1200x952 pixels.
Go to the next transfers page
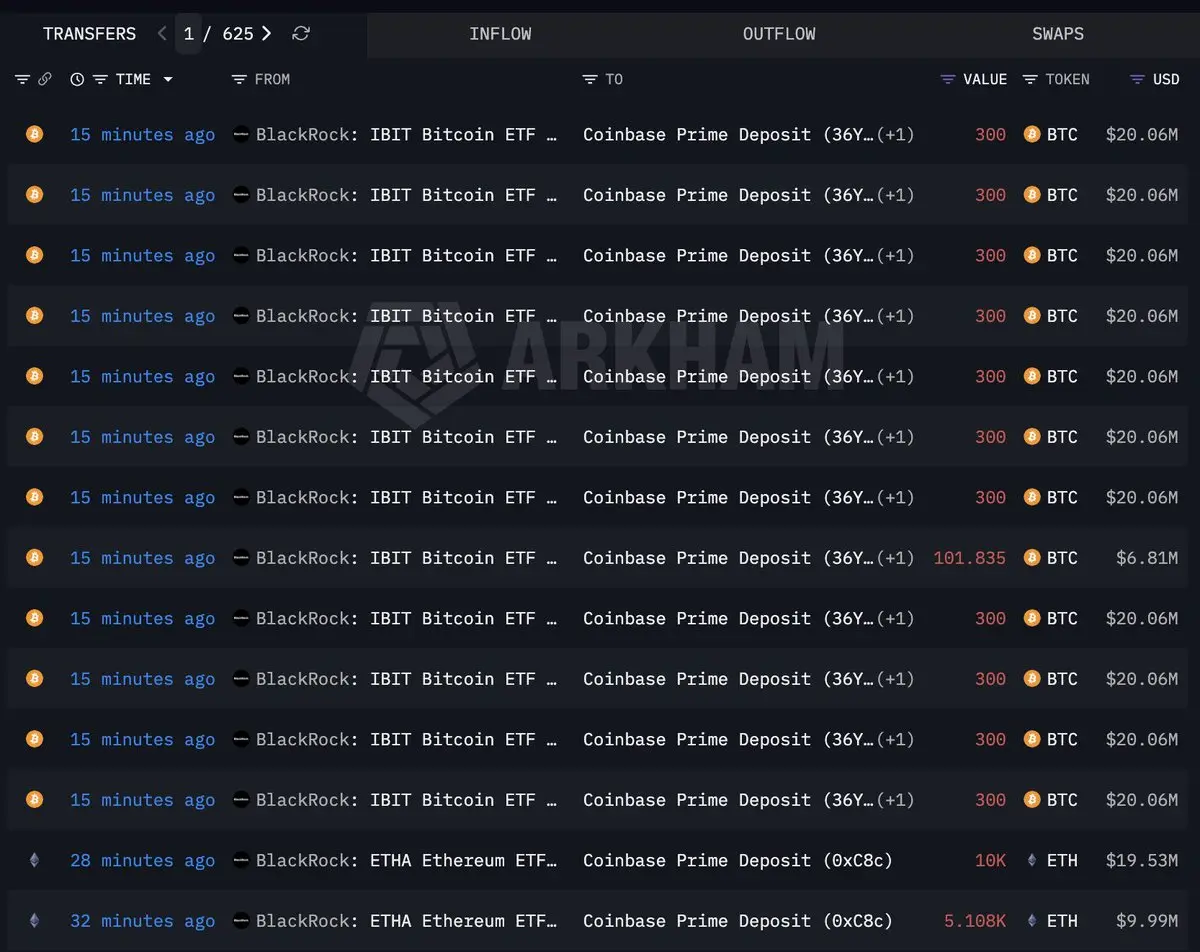(x=266, y=34)
